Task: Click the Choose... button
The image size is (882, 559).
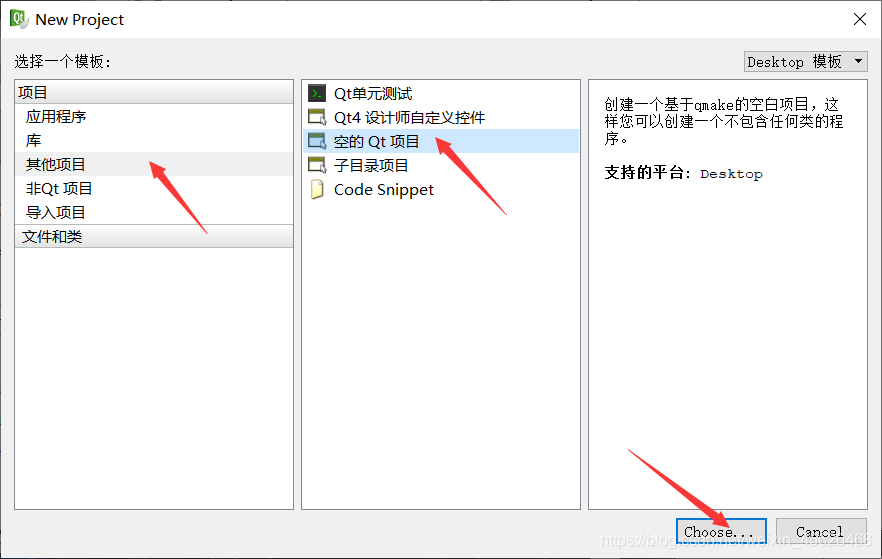Action: pyautogui.click(x=721, y=531)
